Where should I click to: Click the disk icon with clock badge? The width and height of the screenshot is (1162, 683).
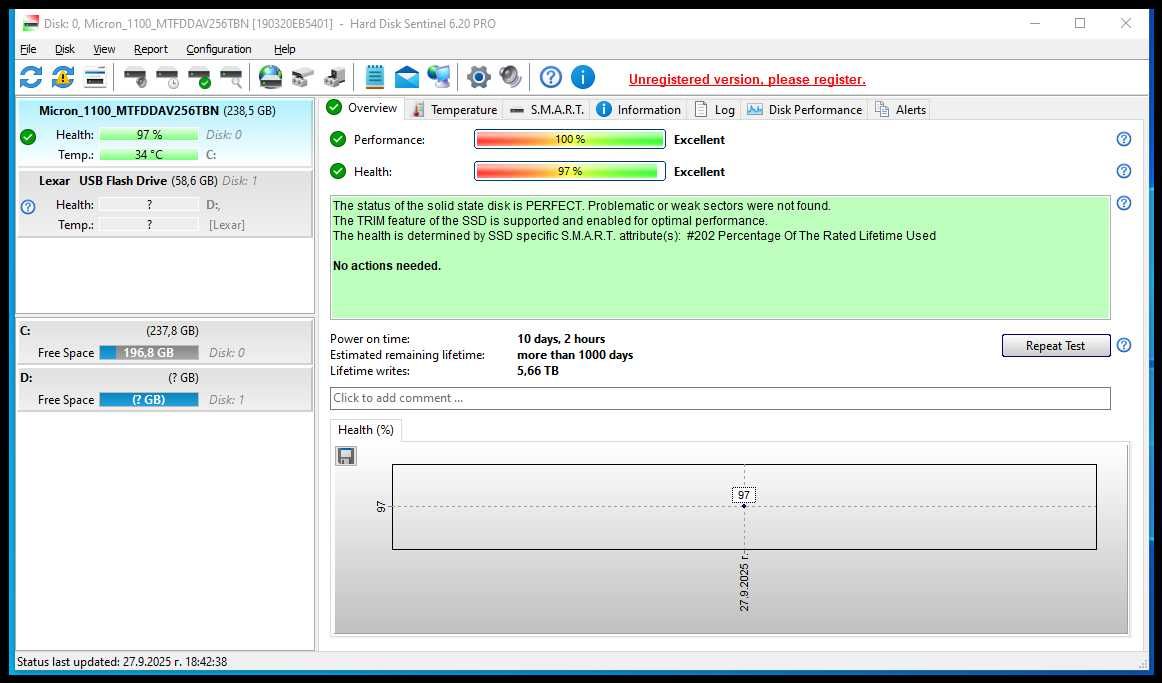tap(167, 77)
